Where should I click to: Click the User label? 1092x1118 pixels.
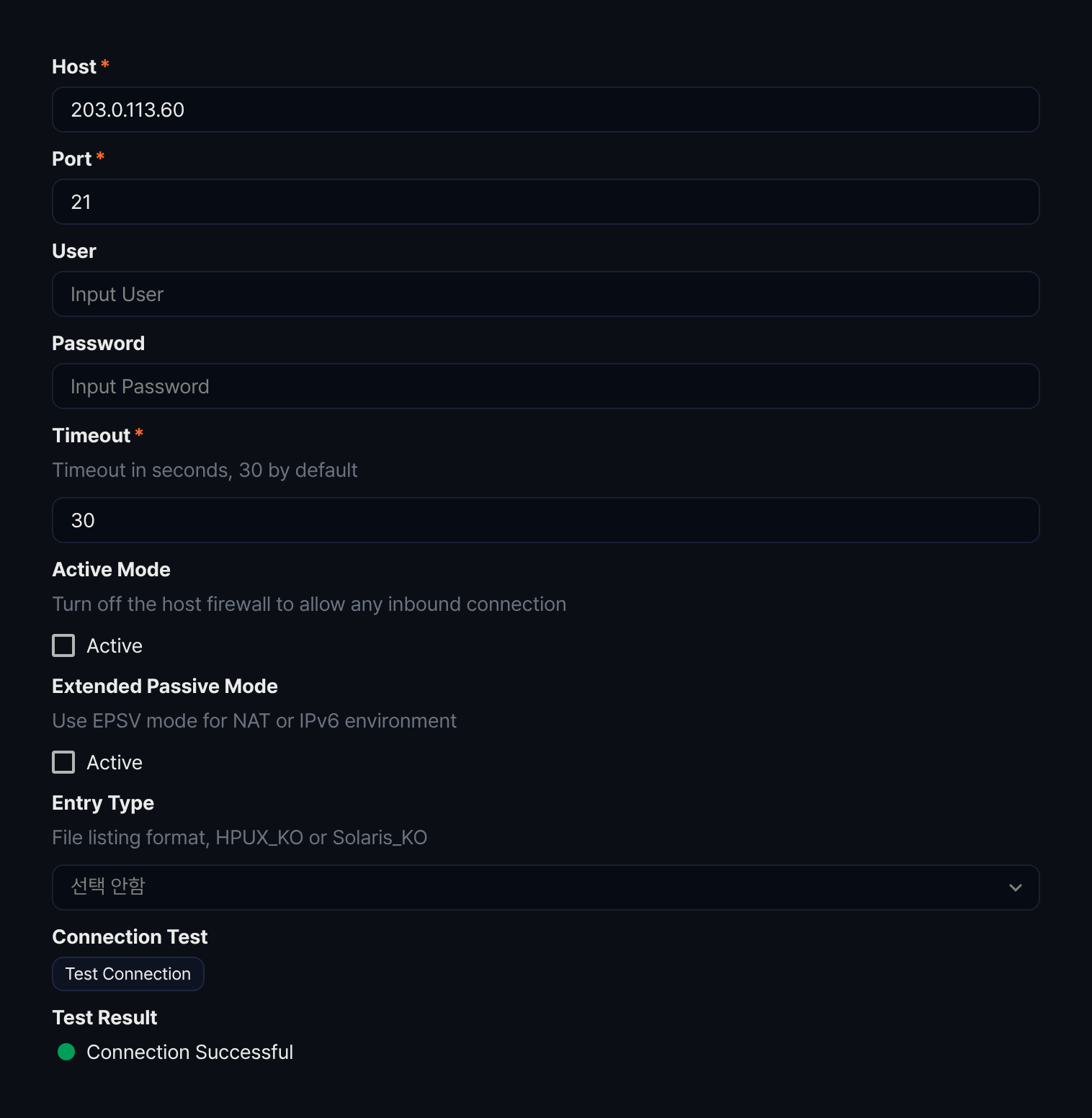click(x=74, y=251)
